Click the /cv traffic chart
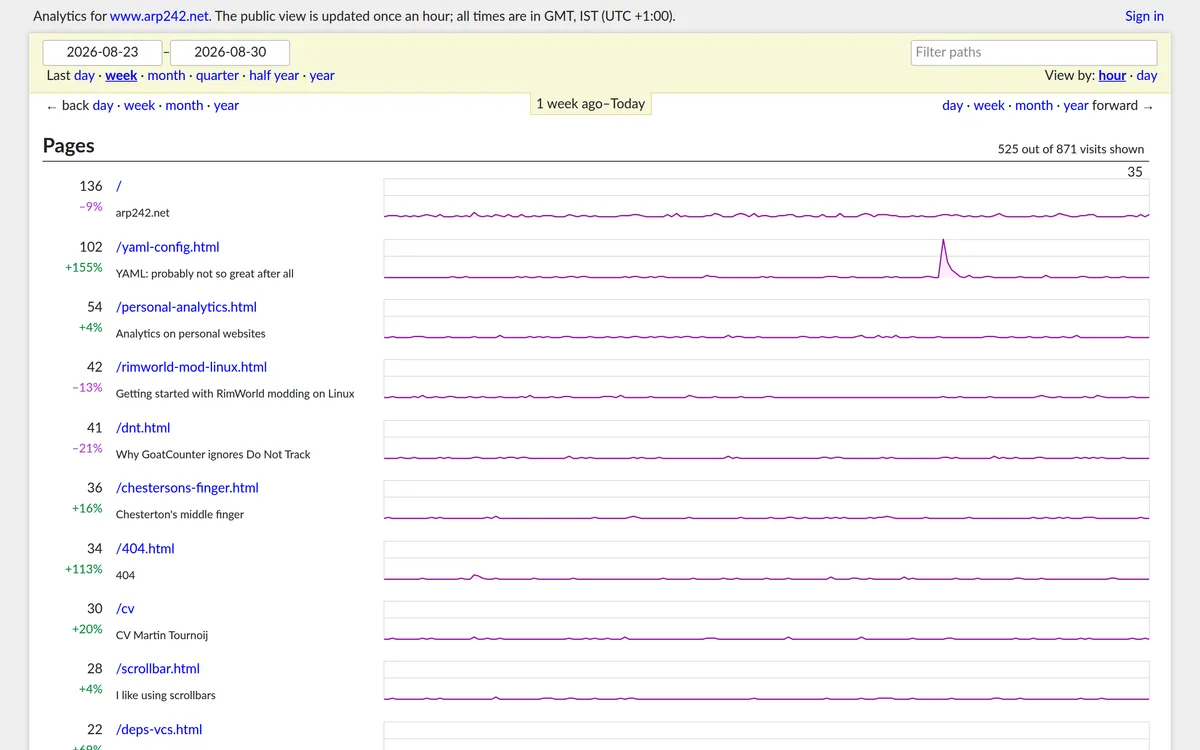Viewport: 1200px width, 750px height. point(766,621)
